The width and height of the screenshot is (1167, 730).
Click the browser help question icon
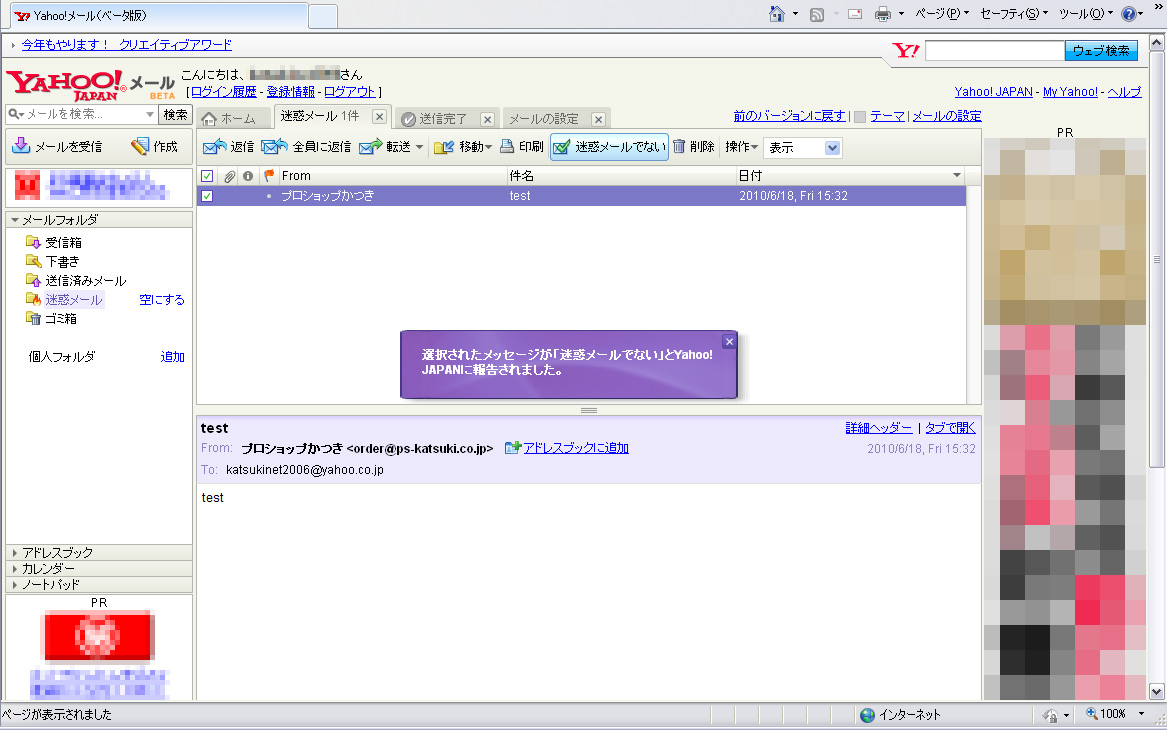[1128, 14]
